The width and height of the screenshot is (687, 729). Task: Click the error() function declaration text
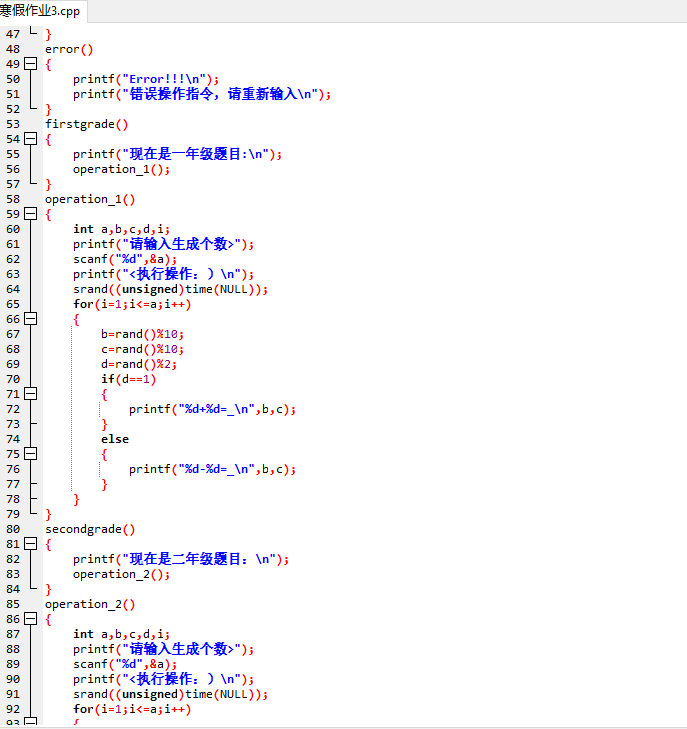[69, 49]
